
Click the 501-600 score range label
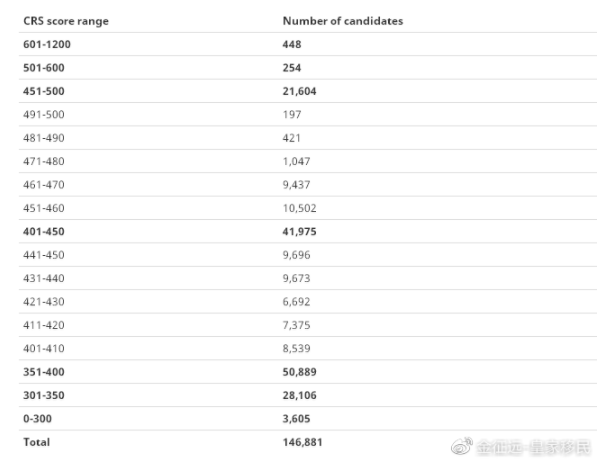click(44, 68)
